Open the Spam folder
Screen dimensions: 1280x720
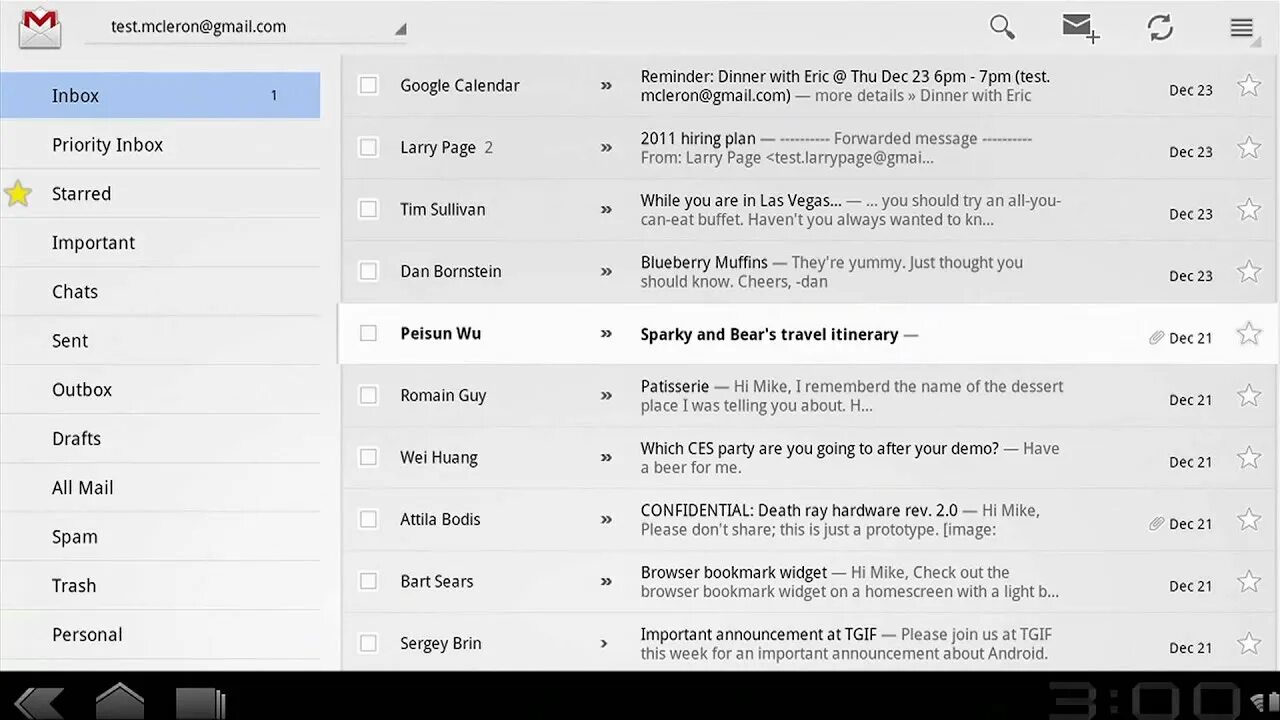160,537
